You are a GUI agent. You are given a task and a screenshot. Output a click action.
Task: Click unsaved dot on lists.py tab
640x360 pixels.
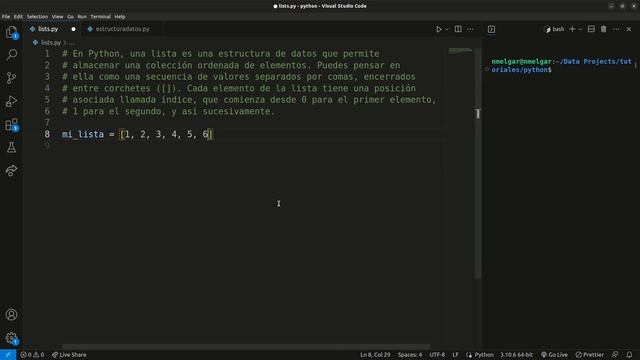[73, 29]
